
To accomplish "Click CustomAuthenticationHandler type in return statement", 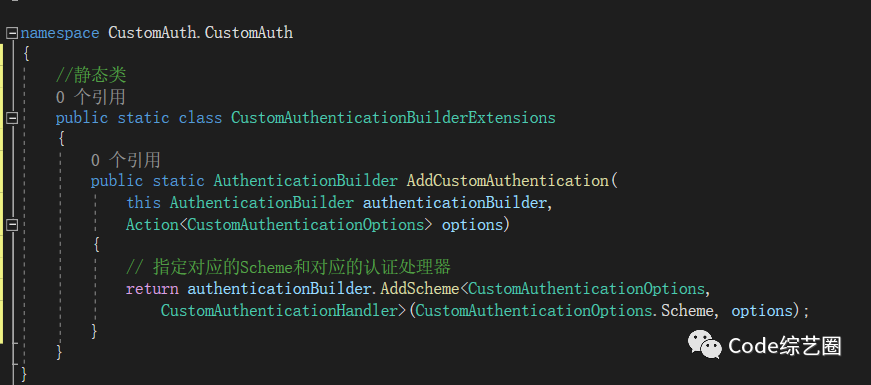I will (279, 311).
